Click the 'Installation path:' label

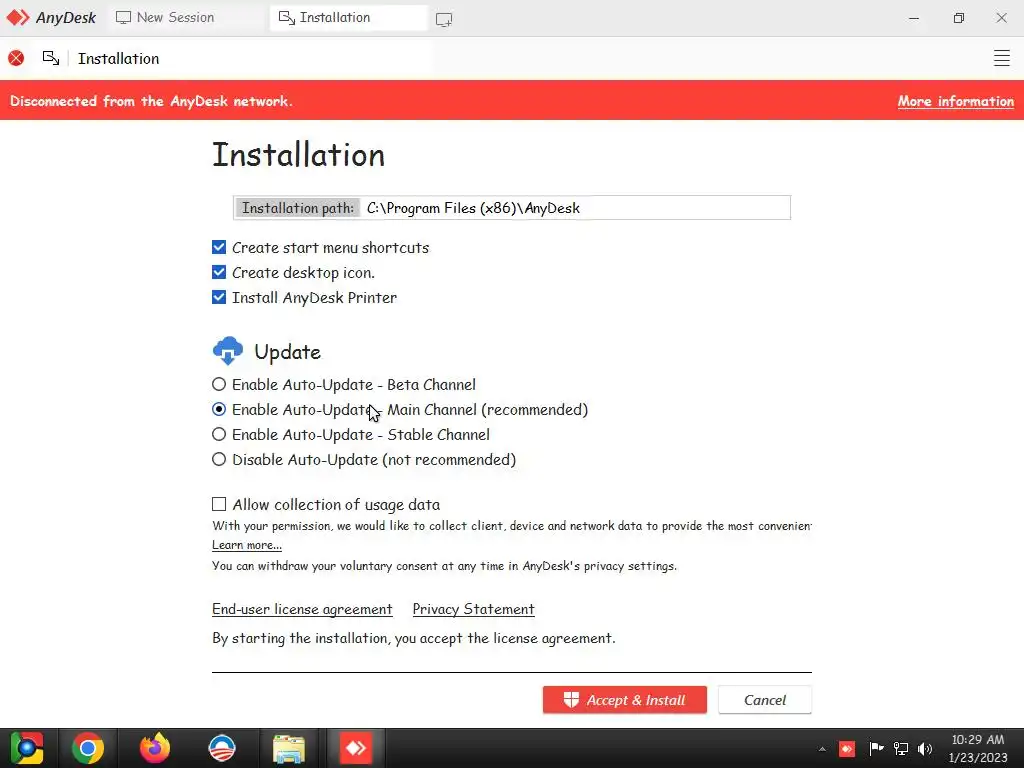tap(298, 208)
